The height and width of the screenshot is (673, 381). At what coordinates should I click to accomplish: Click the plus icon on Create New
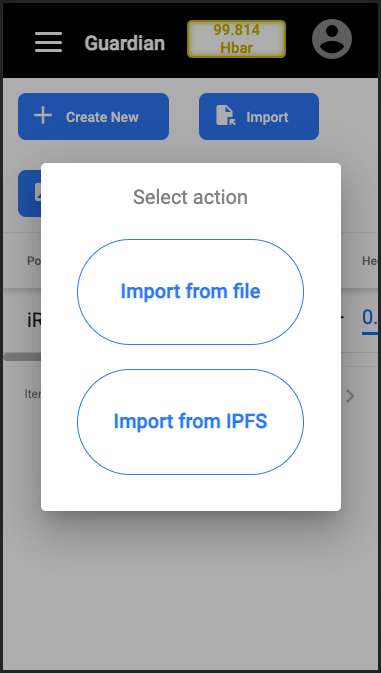tap(43, 116)
